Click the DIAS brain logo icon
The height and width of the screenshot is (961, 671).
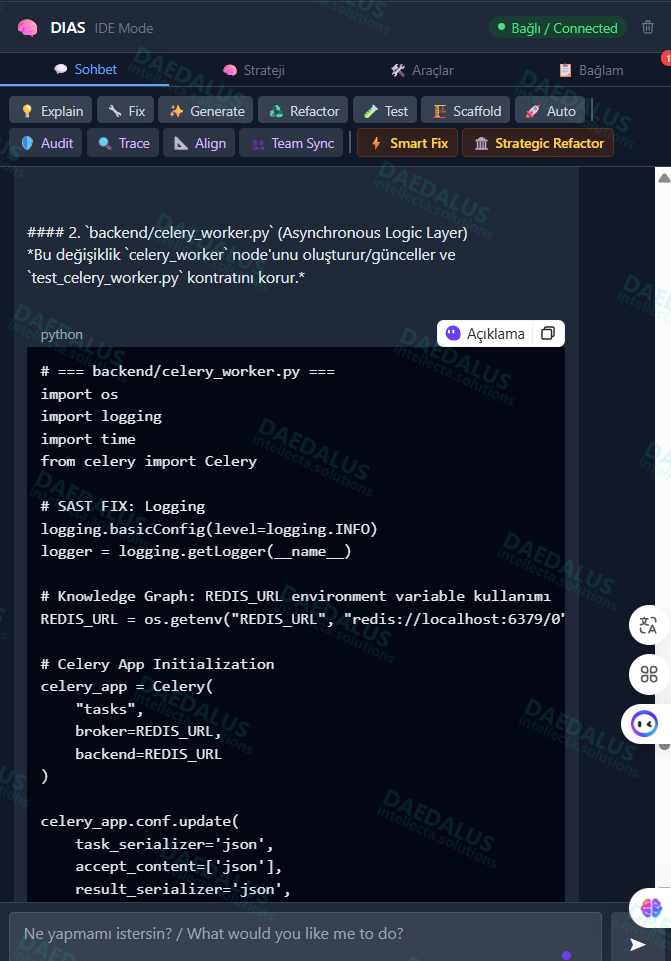coord(28,28)
